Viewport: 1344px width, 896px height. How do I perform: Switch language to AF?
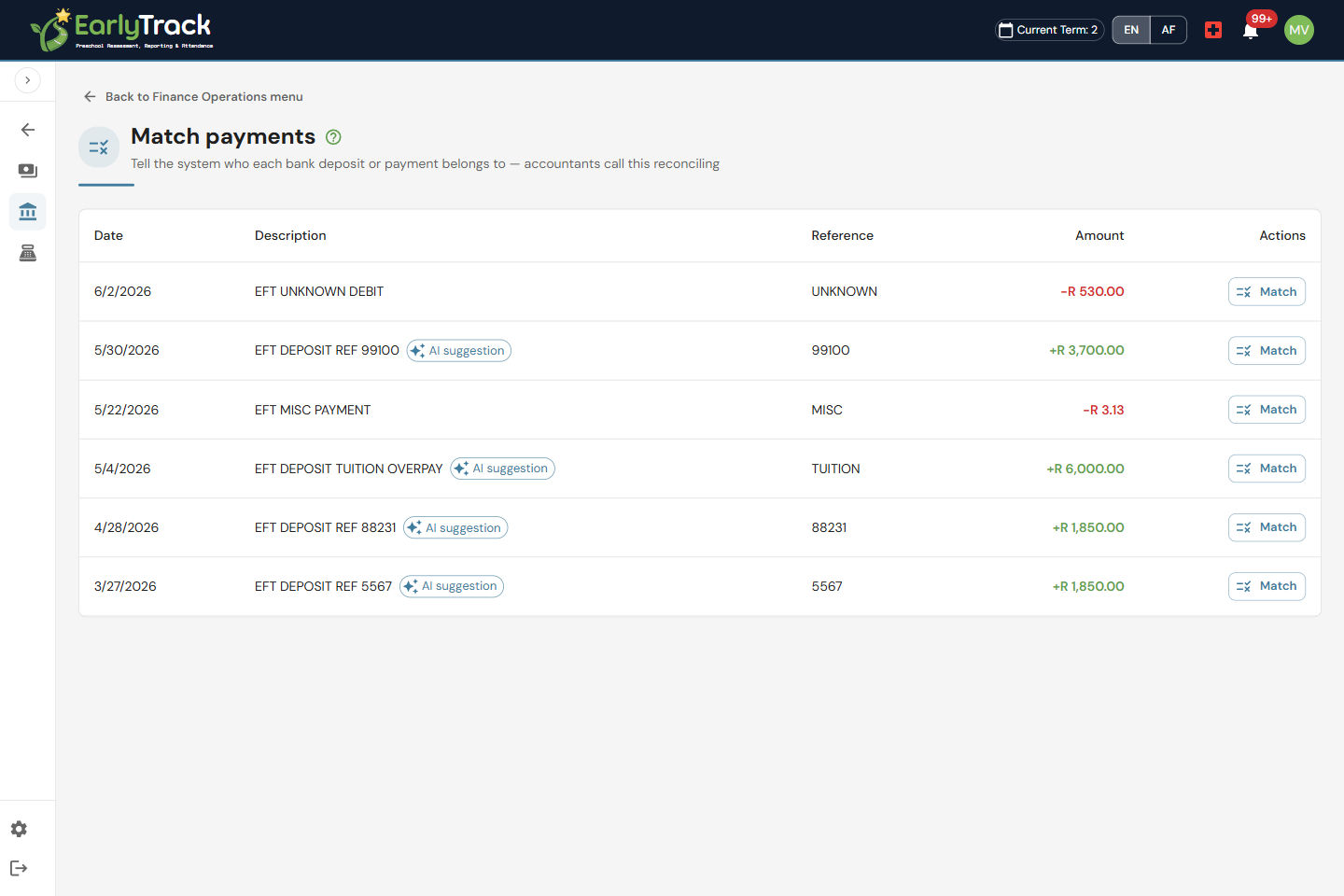pos(1169,30)
